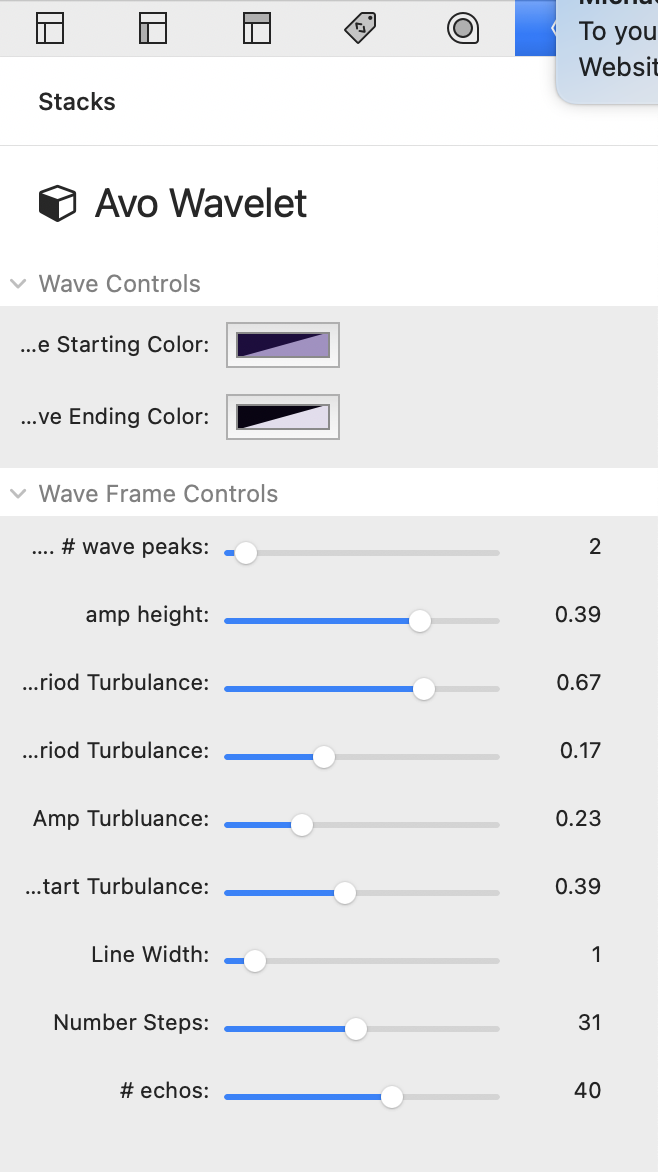The height and width of the screenshot is (1172, 658).
Task: Select the circle theme-style inspector icon
Action: point(463,29)
